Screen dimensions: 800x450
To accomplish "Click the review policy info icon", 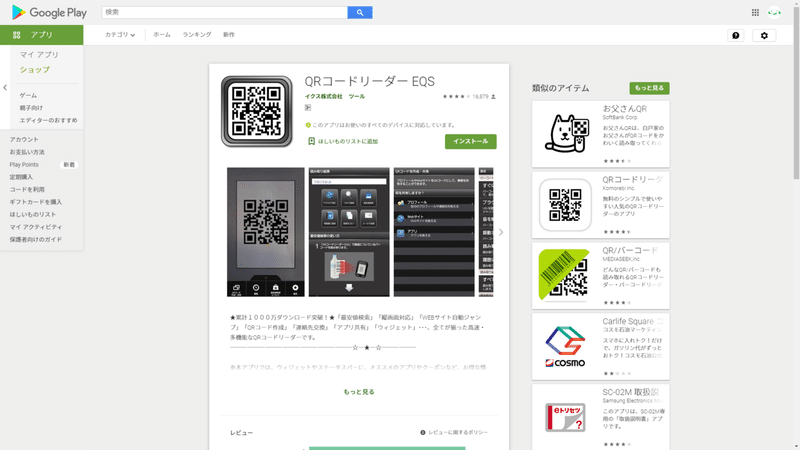I will click(x=422, y=433).
